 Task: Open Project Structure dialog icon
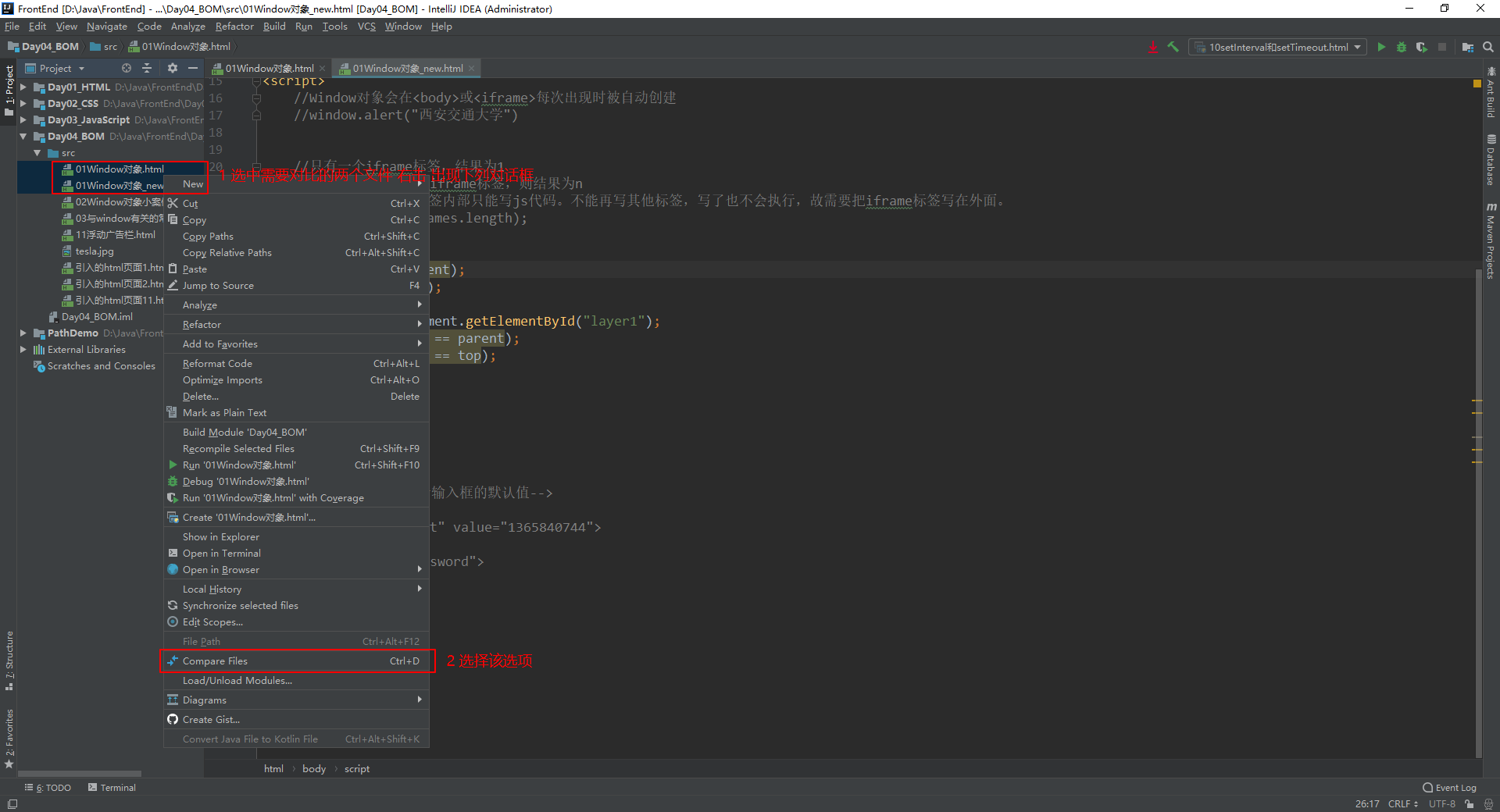pyautogui.click(x=1468, y=47)
